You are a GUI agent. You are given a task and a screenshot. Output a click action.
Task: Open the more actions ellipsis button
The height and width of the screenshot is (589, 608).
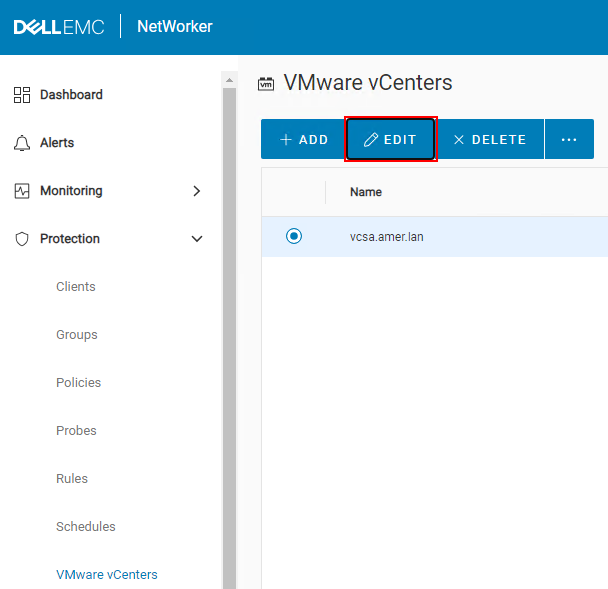click(x=569, y=140)
